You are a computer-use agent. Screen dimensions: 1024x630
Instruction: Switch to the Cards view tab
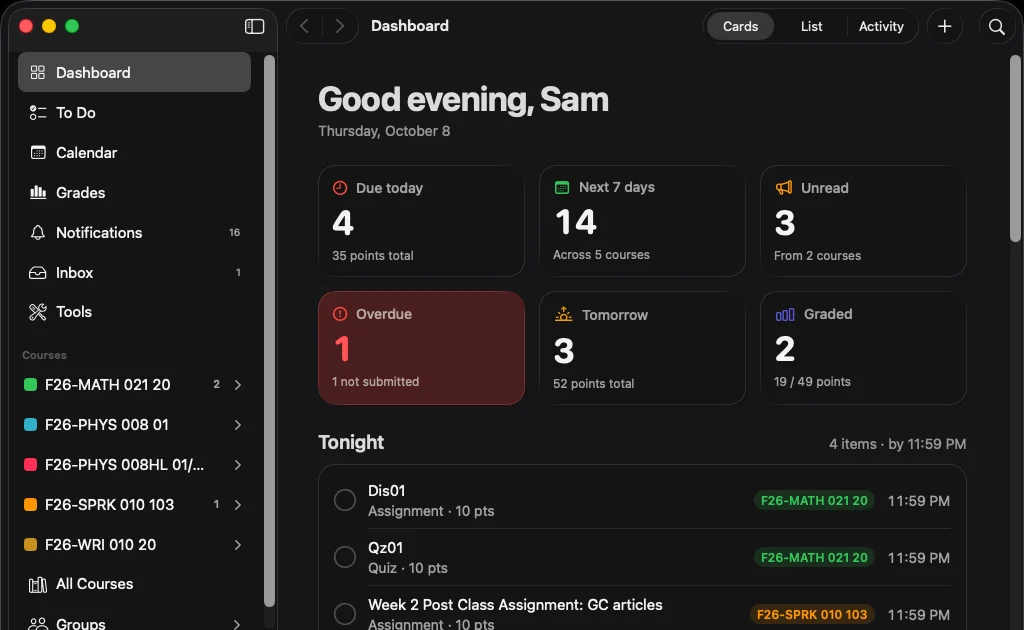(x=740, y=27)
